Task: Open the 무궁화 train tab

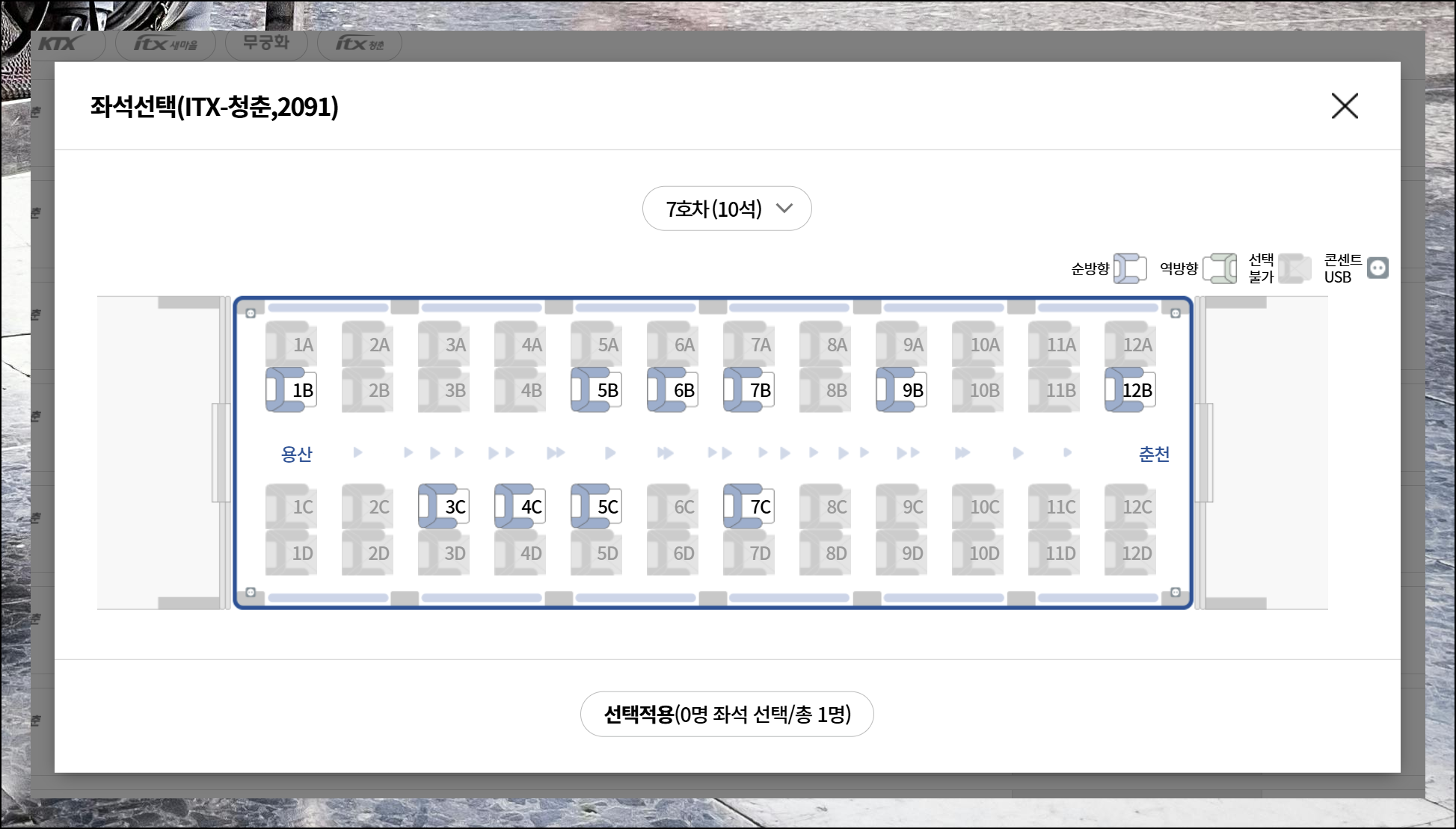Action: point(265,43)
